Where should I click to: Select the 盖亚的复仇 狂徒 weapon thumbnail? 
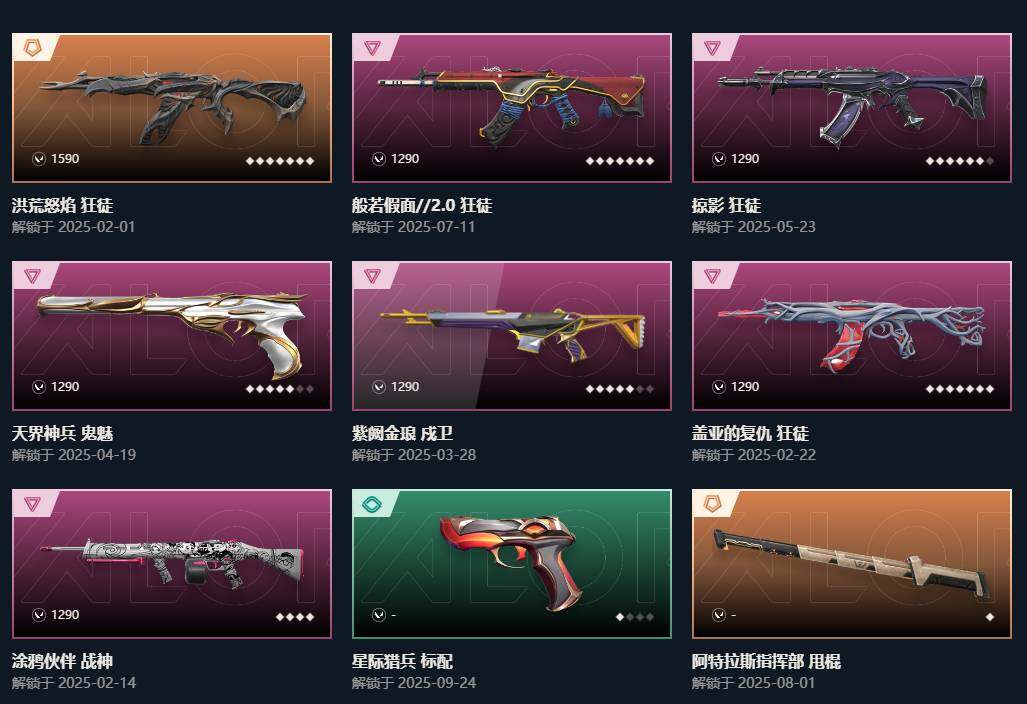click(x=851, y=335)
